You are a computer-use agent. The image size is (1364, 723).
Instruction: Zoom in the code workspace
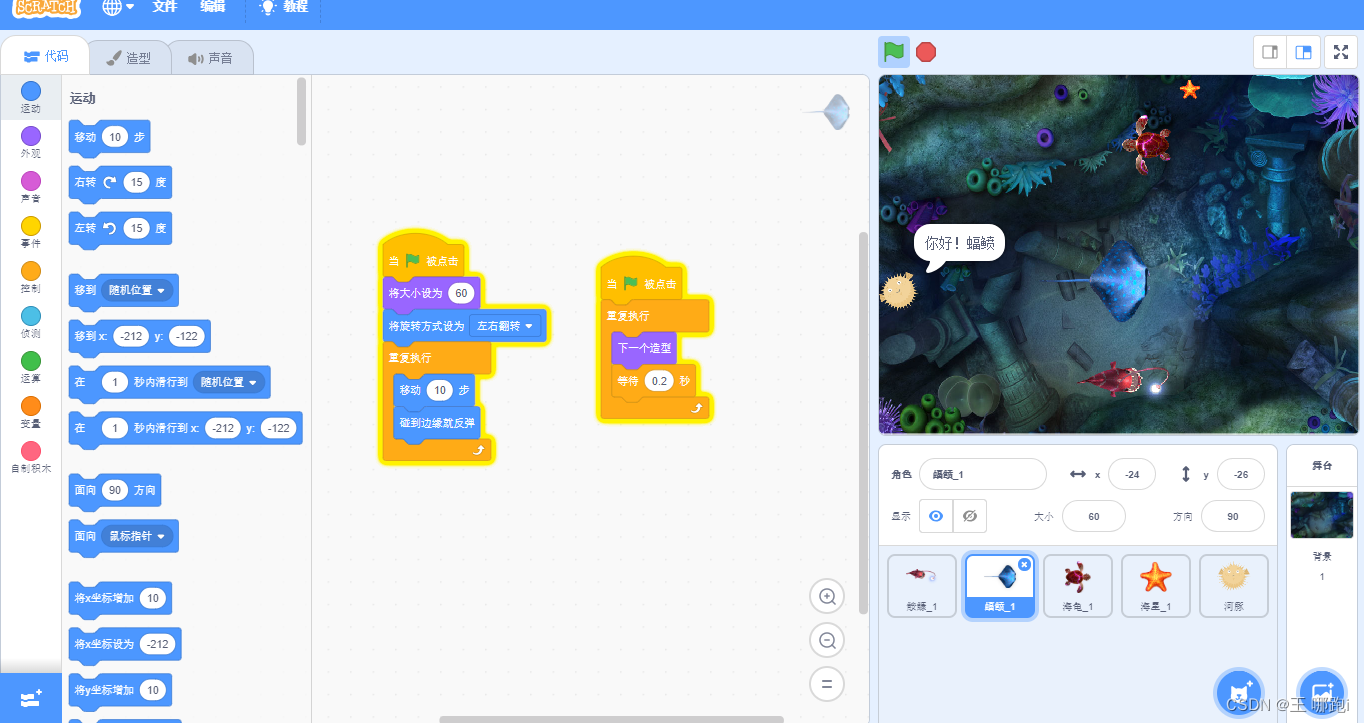[827, 597]
